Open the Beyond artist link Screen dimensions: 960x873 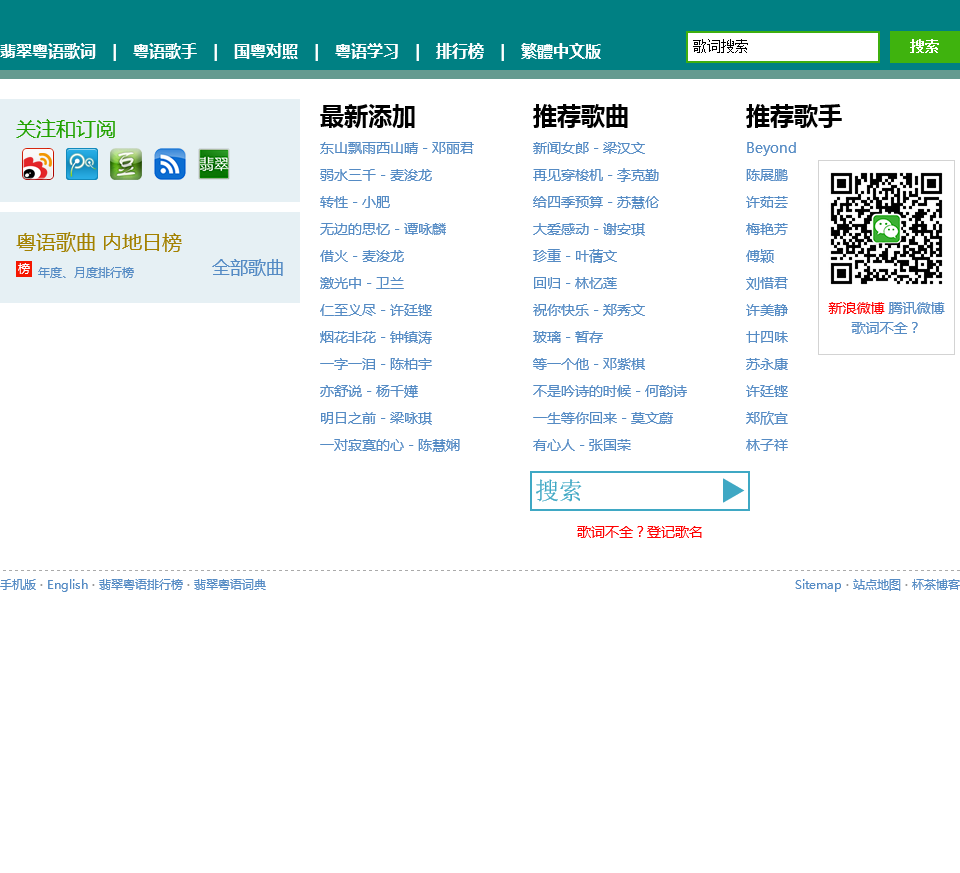point(771,148)
